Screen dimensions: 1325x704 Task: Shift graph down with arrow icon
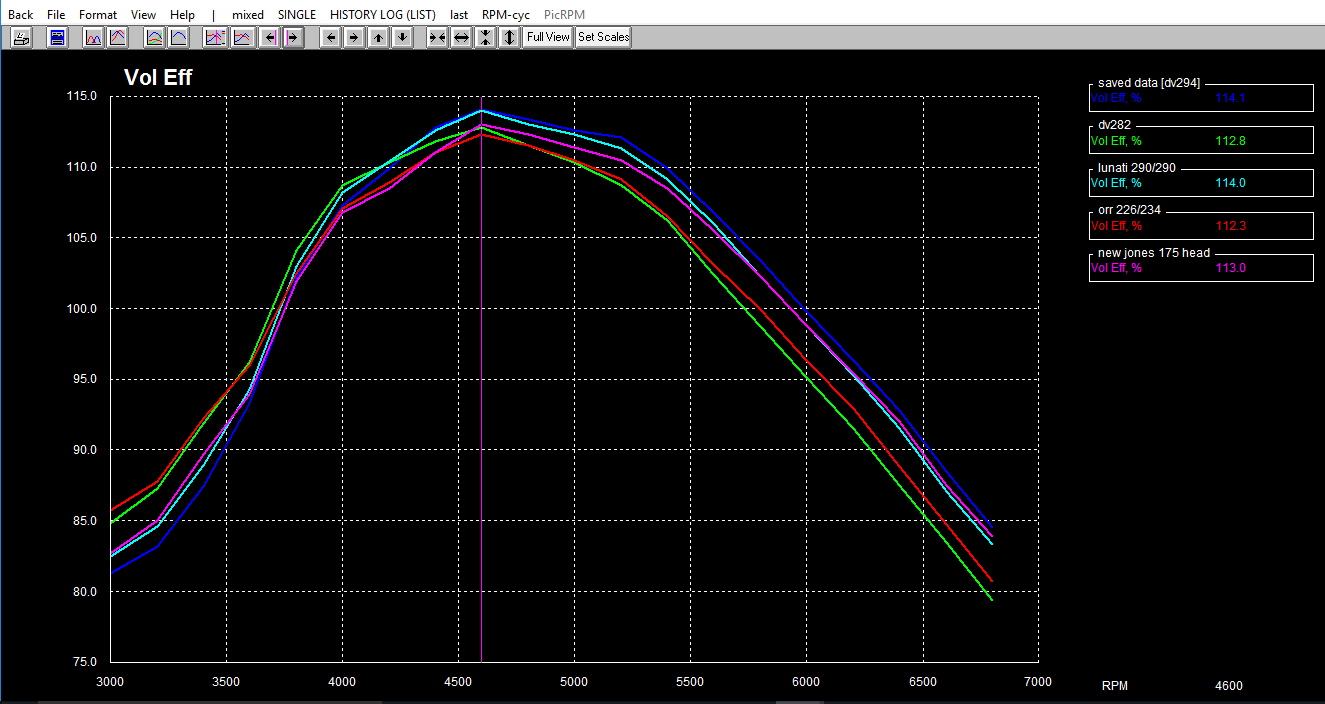click(402, 38)
